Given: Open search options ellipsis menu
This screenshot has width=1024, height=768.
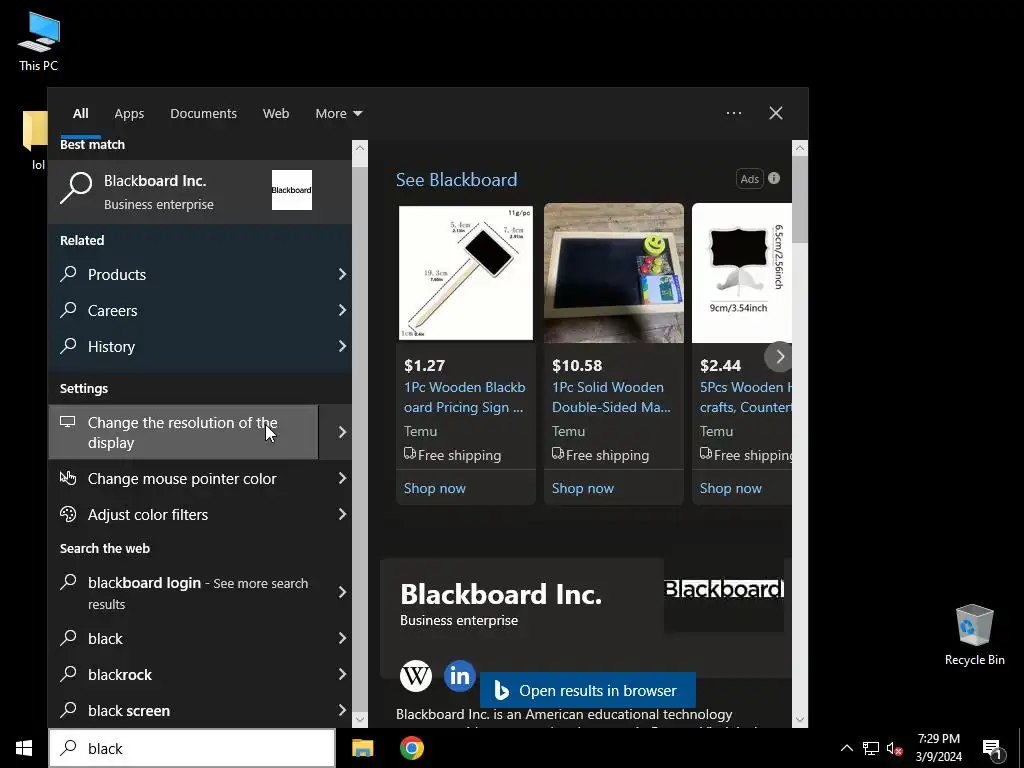Looking at the screenshot, I should pyautogui.click(x=734, y=113).
